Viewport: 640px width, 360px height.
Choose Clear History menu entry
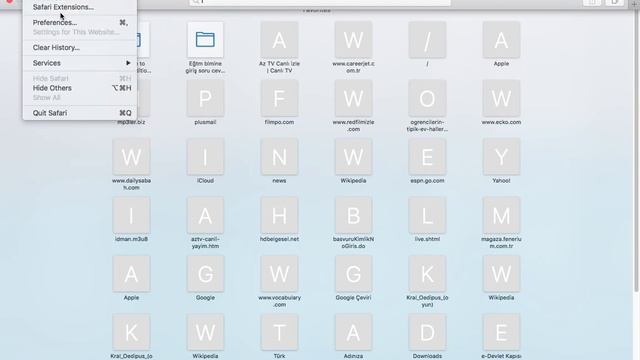80,47
